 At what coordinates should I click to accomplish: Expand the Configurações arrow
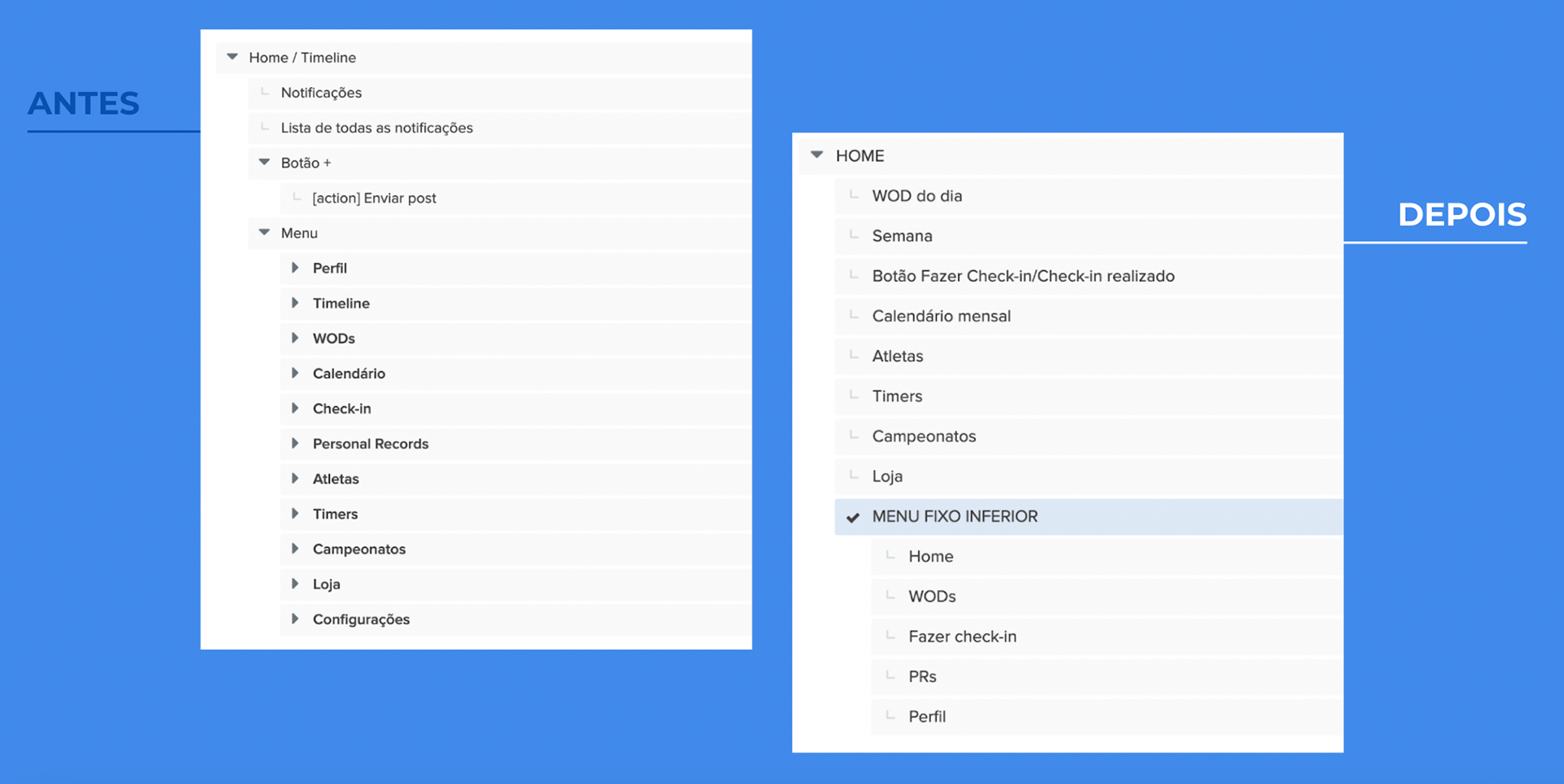coord(295,619)
